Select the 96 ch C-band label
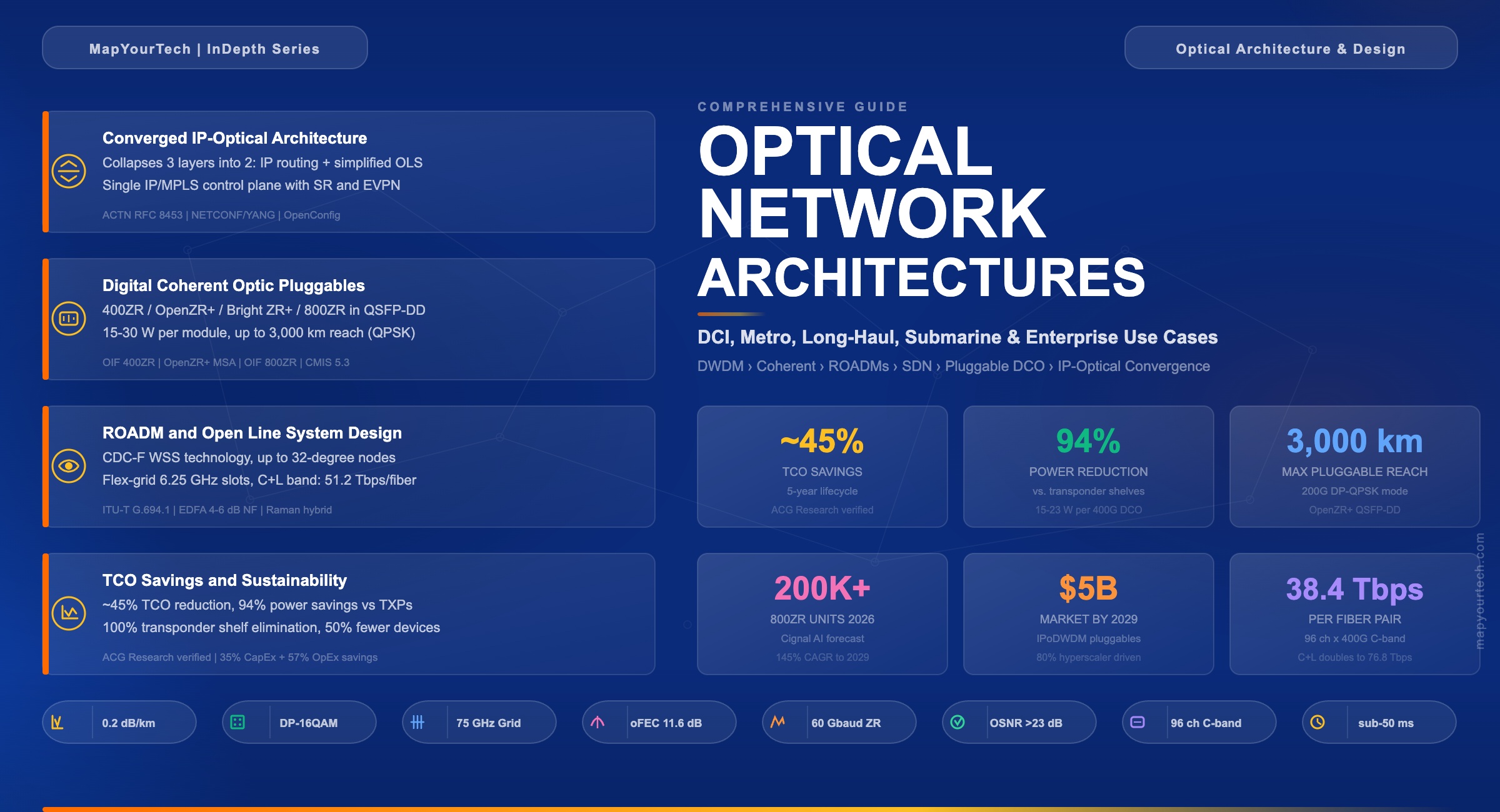 click(x=1206, y=723)
